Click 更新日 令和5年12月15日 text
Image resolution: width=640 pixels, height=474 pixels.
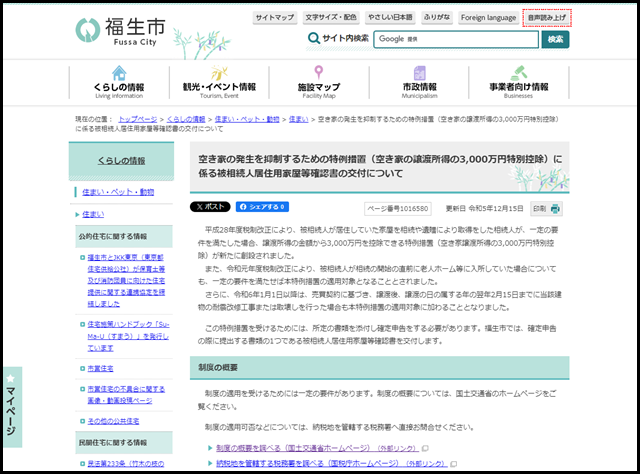(484, 209)
